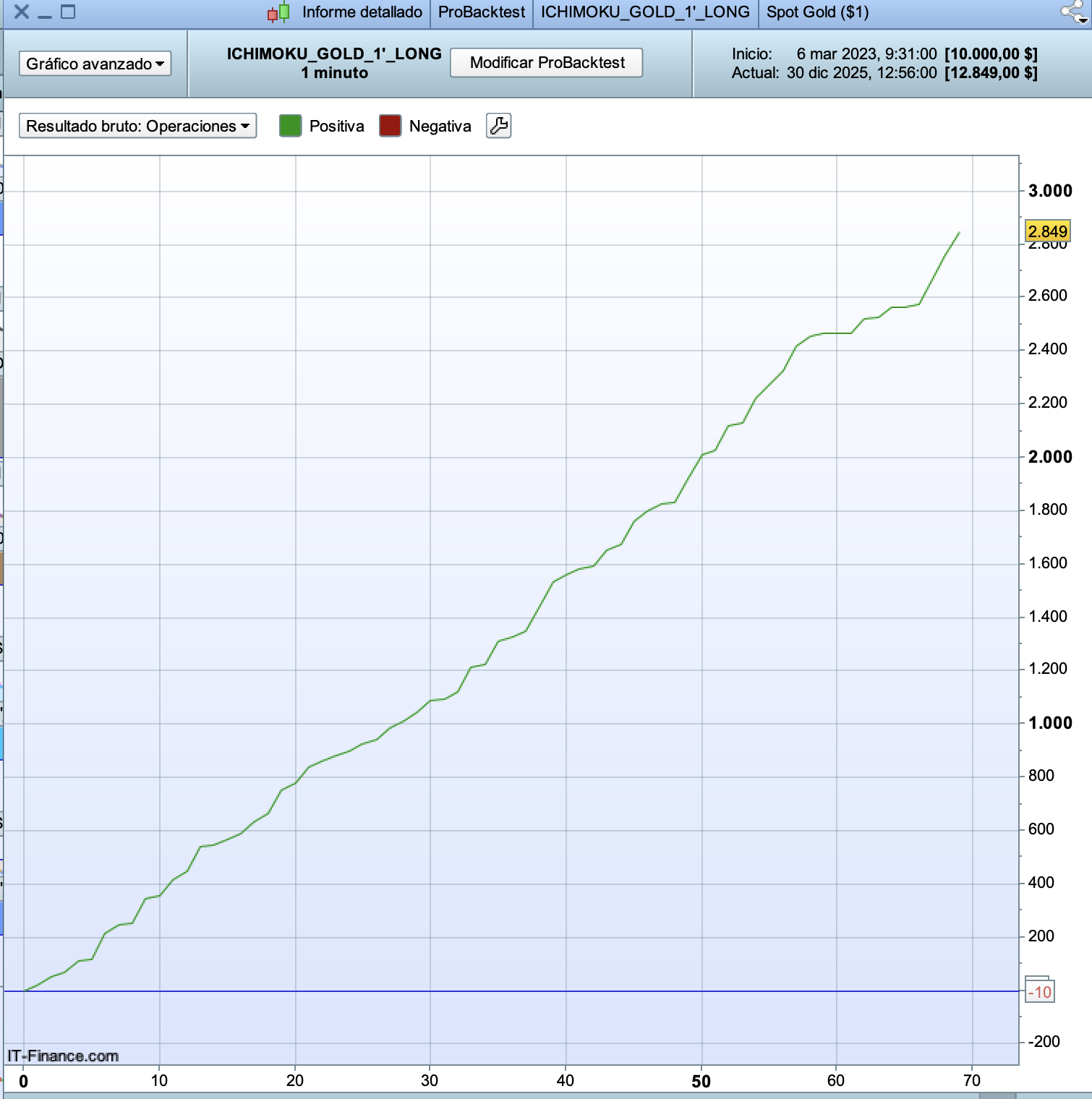1092x1099 pixels.
Task: Open the IT-Finance.com watermark link
Action: (x=63, y=1056)
